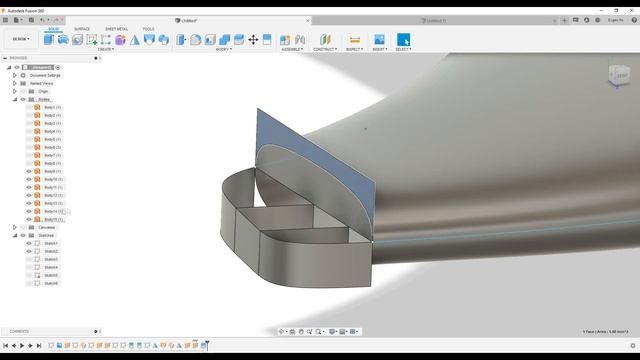Select the Revolve tool in Create
This screenshot has width=640, height=360.
(x=63, y=40)
